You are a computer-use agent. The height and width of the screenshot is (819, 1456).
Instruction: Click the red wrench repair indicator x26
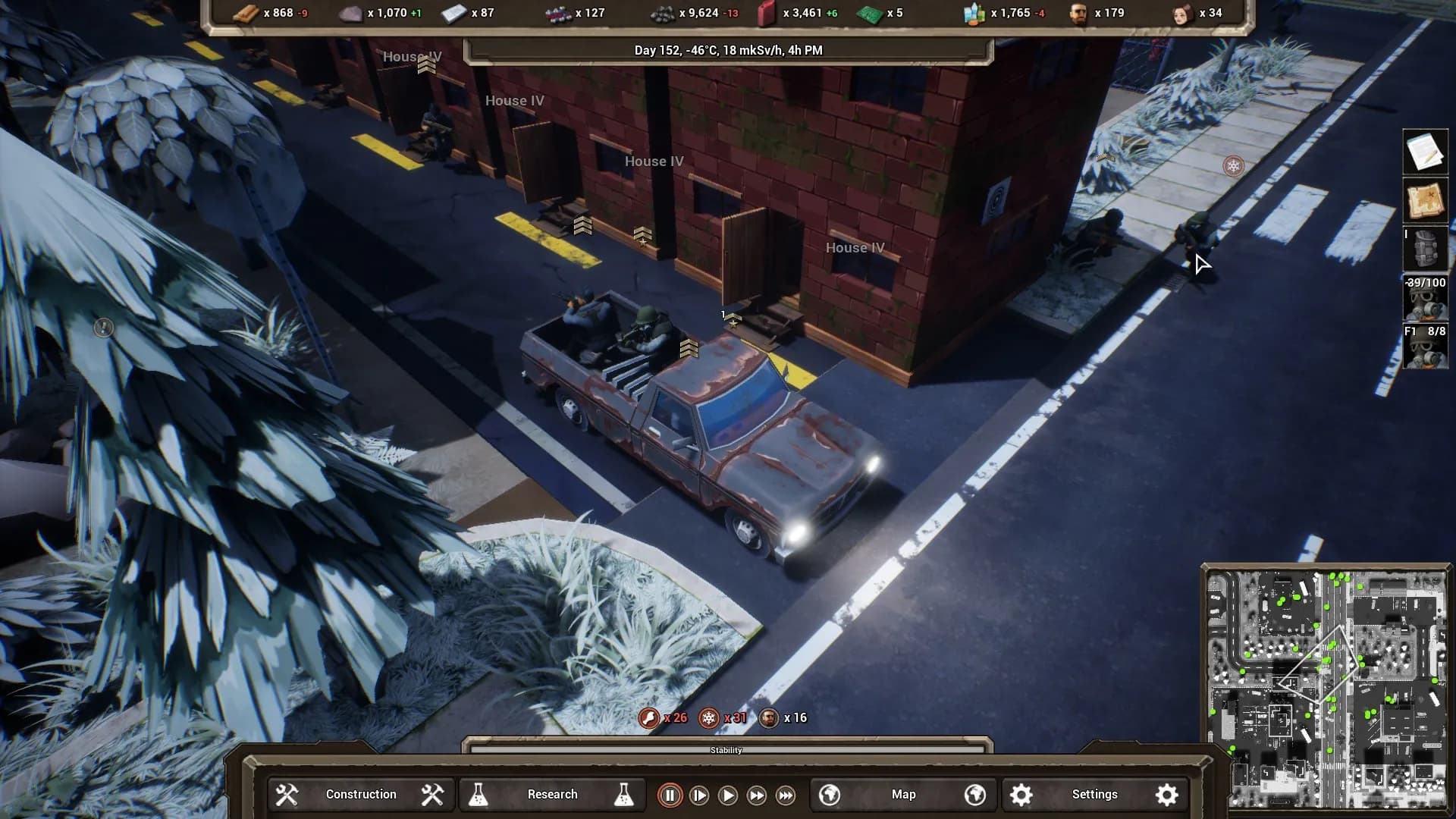click(649, 718)
